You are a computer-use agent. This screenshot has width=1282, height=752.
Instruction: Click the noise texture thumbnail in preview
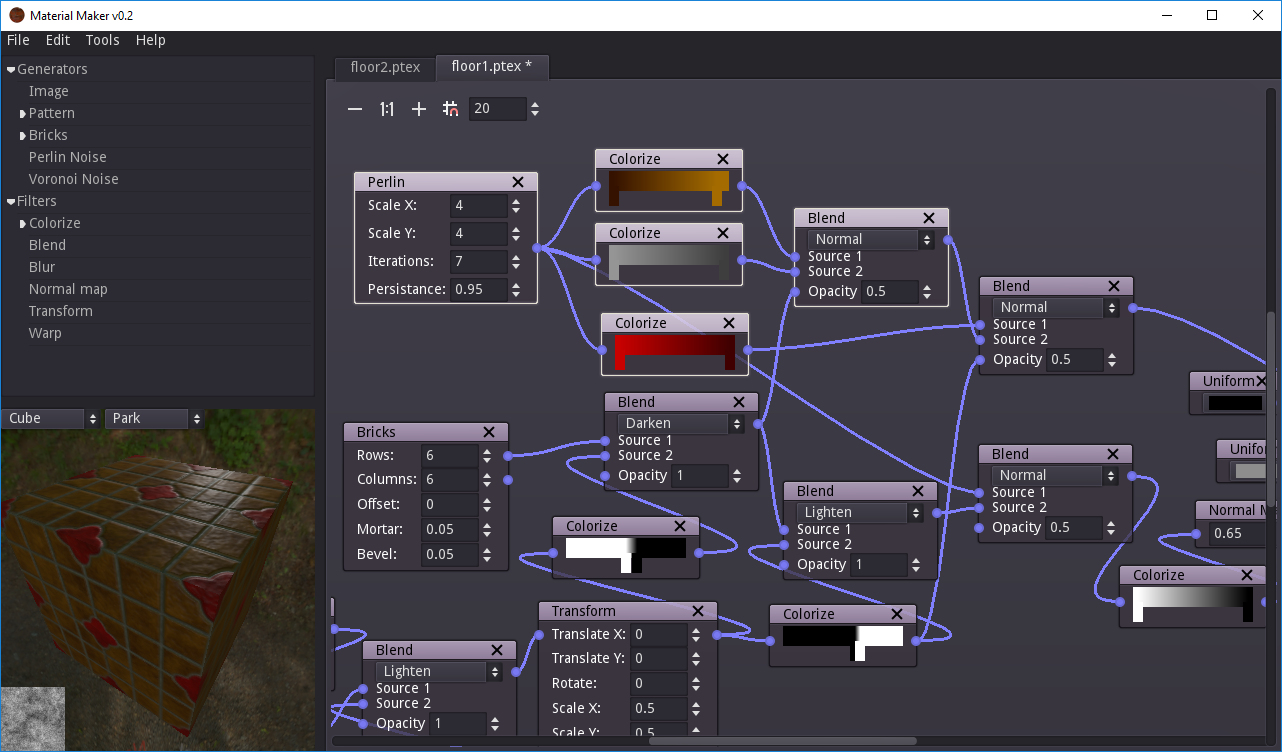click(x=33, y=719)
